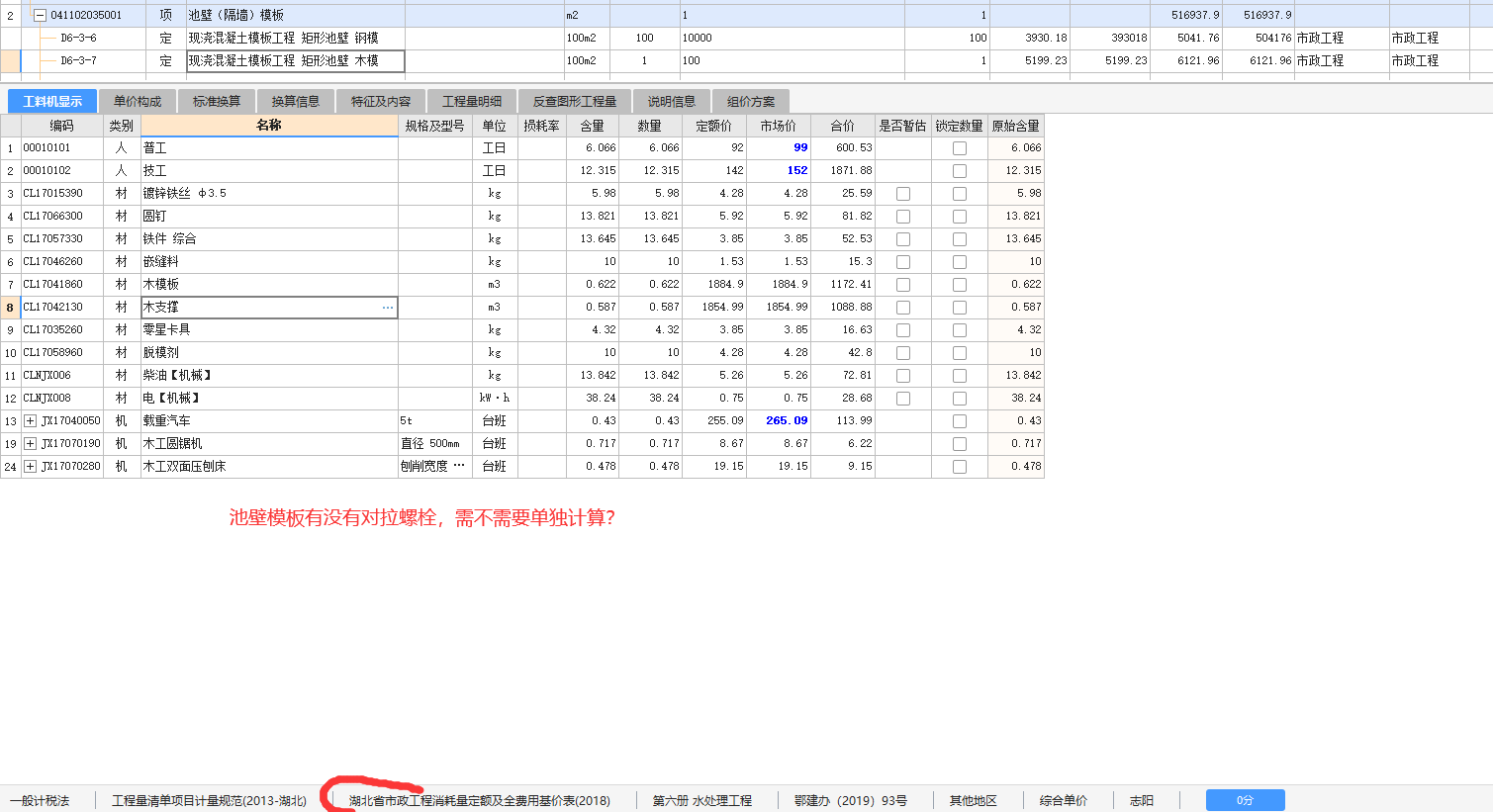This screenshot has width=1493, height=812.
Task: Click 其他地区 in status bar
Action: click(974, 801)
